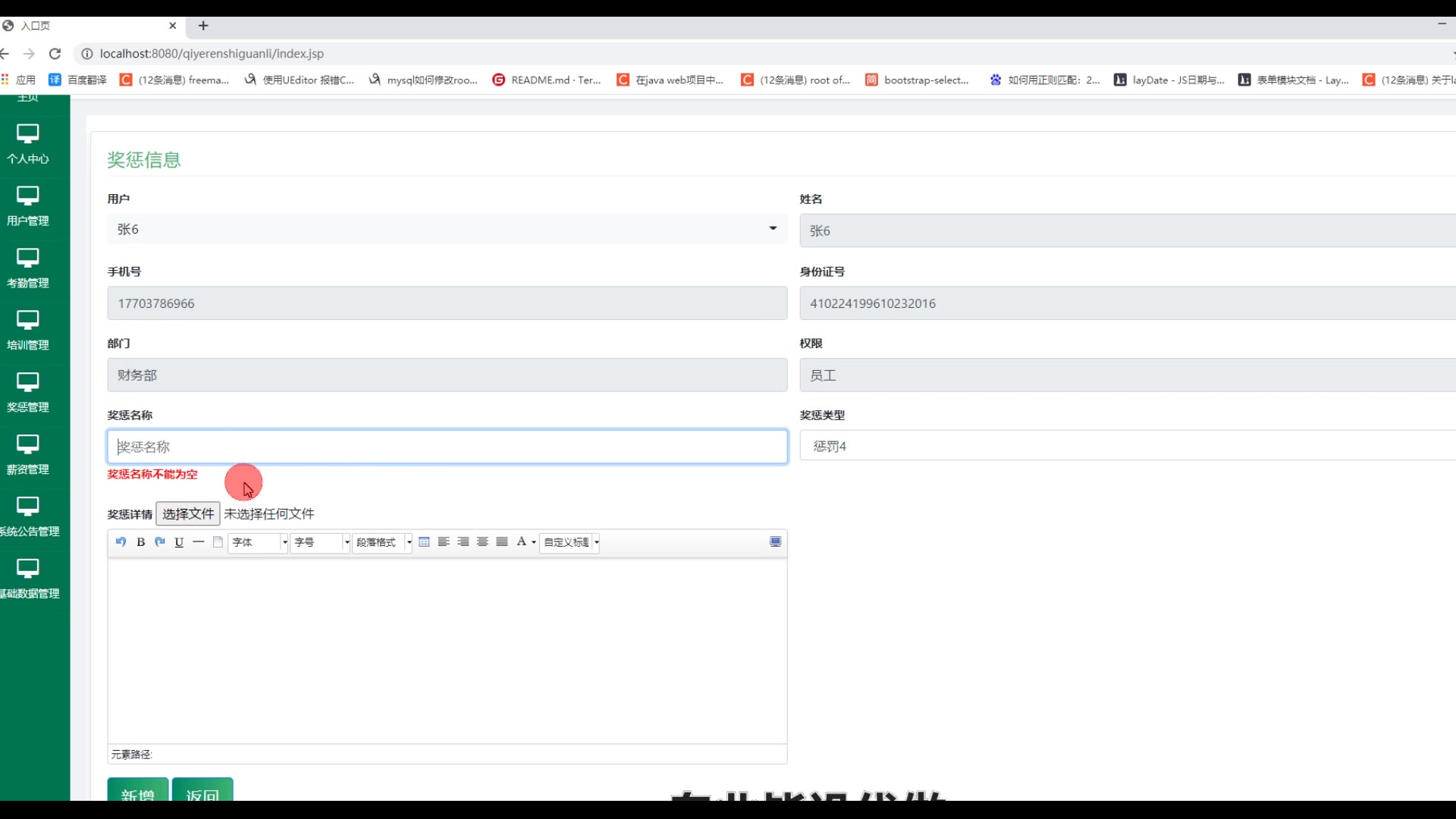Insert a horizontal line via editor toolbar
The height and width of the screenshot is (819, 1456).
[199, 541]
